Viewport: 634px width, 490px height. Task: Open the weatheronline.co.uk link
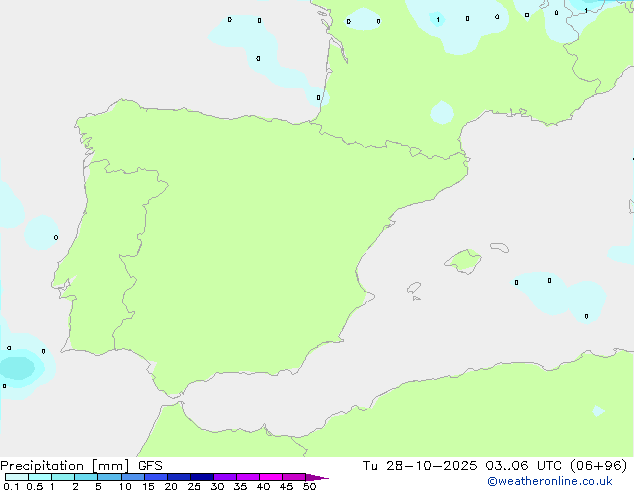tap(550, 481)
